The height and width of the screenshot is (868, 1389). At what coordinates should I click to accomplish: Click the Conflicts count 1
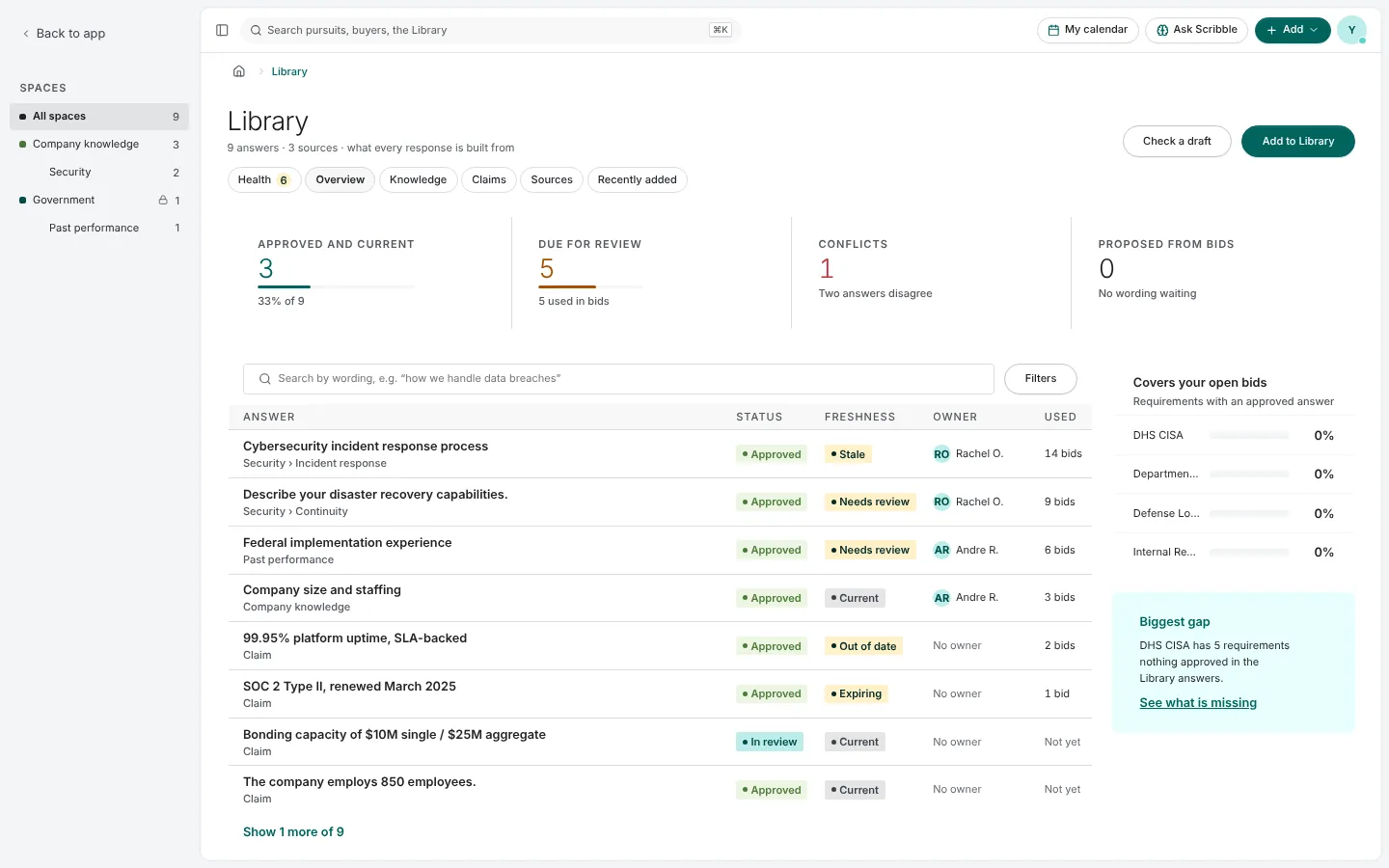click(x=827, y=268)
